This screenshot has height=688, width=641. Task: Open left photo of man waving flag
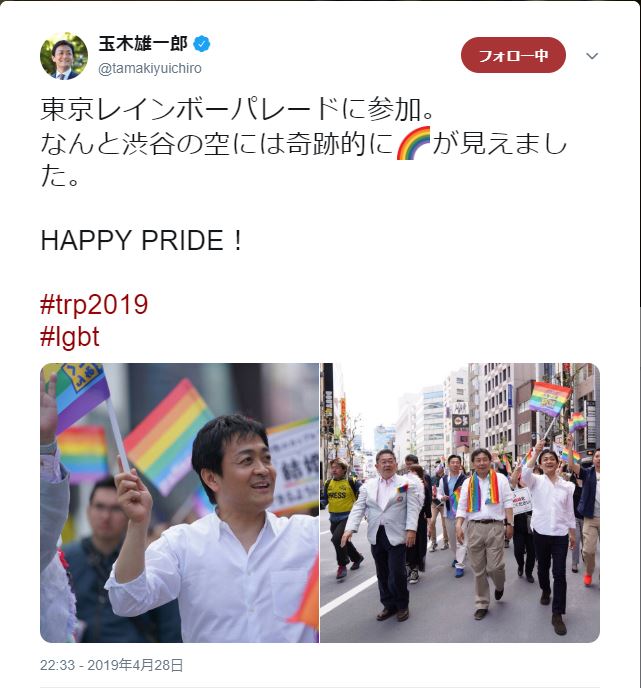click(x=179, y=503)
